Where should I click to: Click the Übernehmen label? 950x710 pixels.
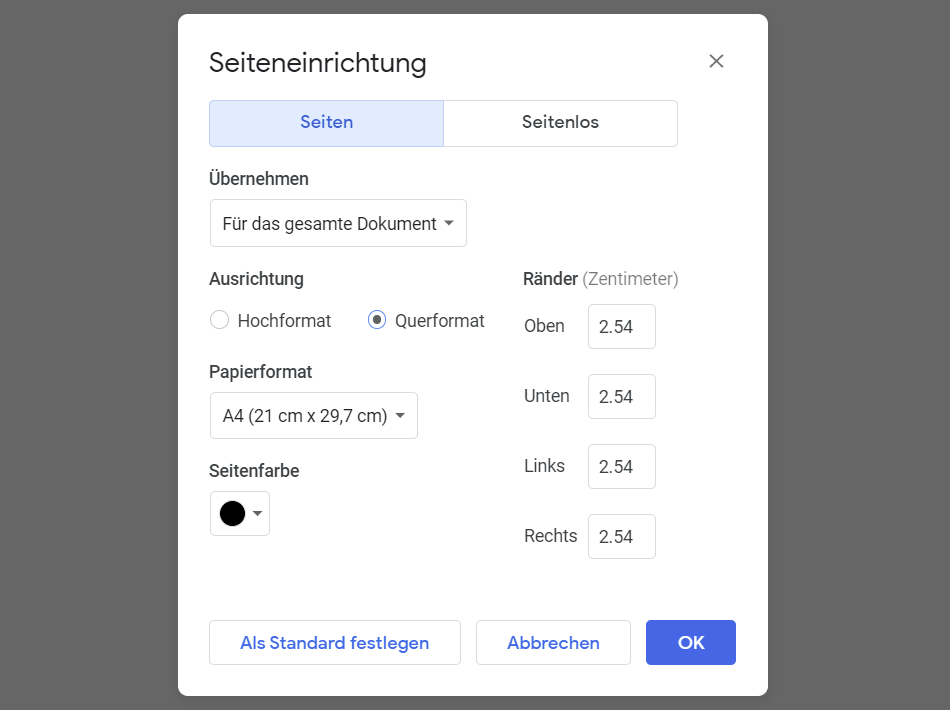(x=259, y=179)
